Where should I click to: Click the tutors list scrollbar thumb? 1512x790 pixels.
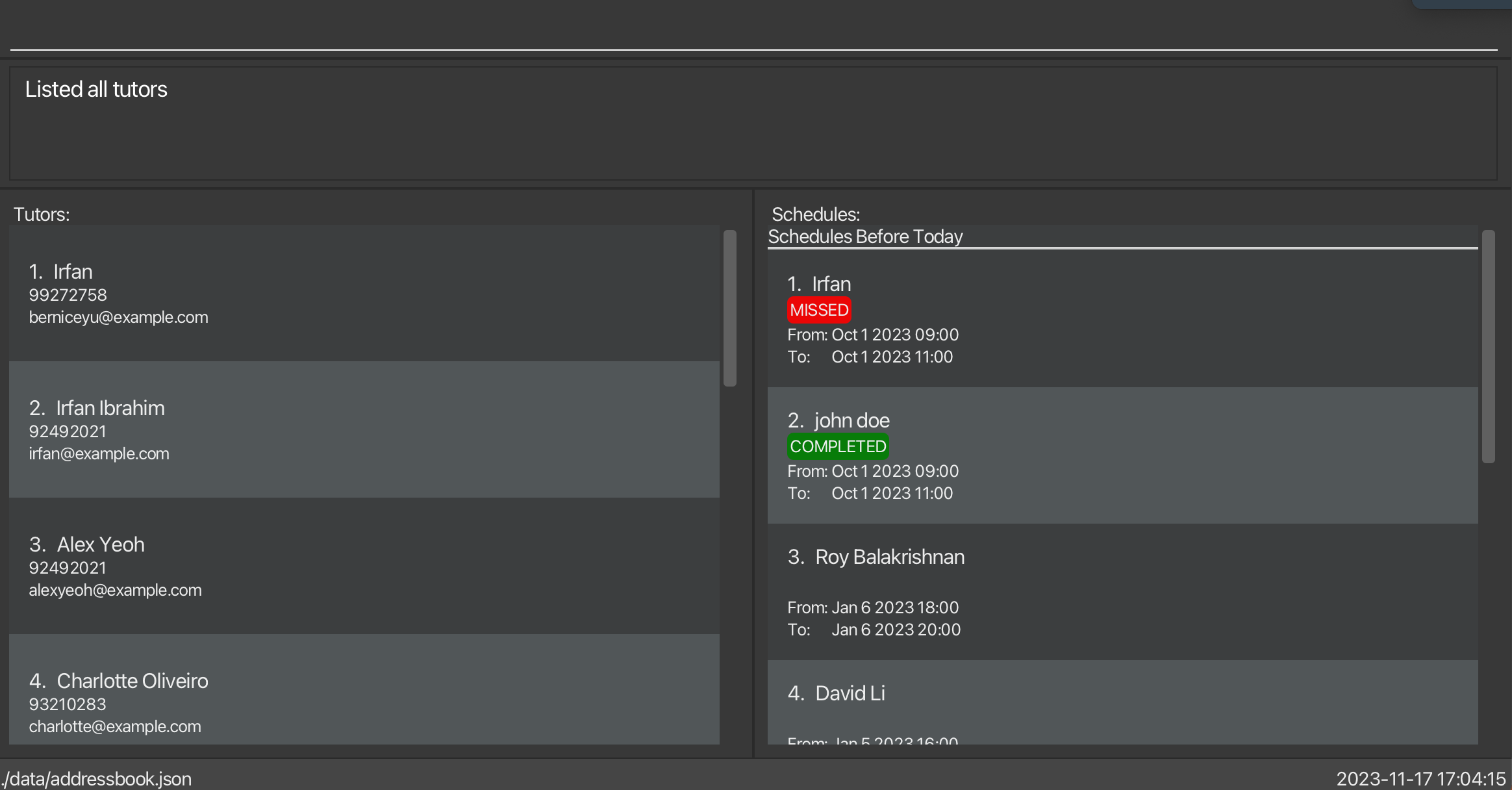click(730, 308)
